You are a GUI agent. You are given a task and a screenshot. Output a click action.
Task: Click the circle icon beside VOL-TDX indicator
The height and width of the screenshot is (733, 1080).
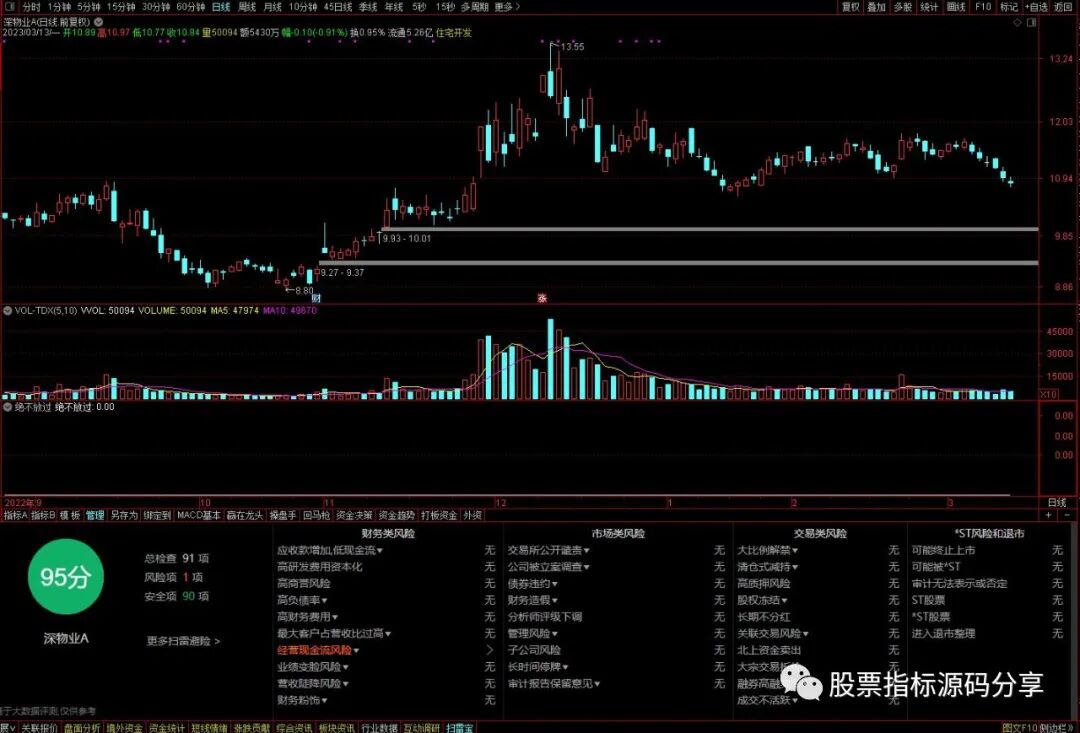click(8, 311)
